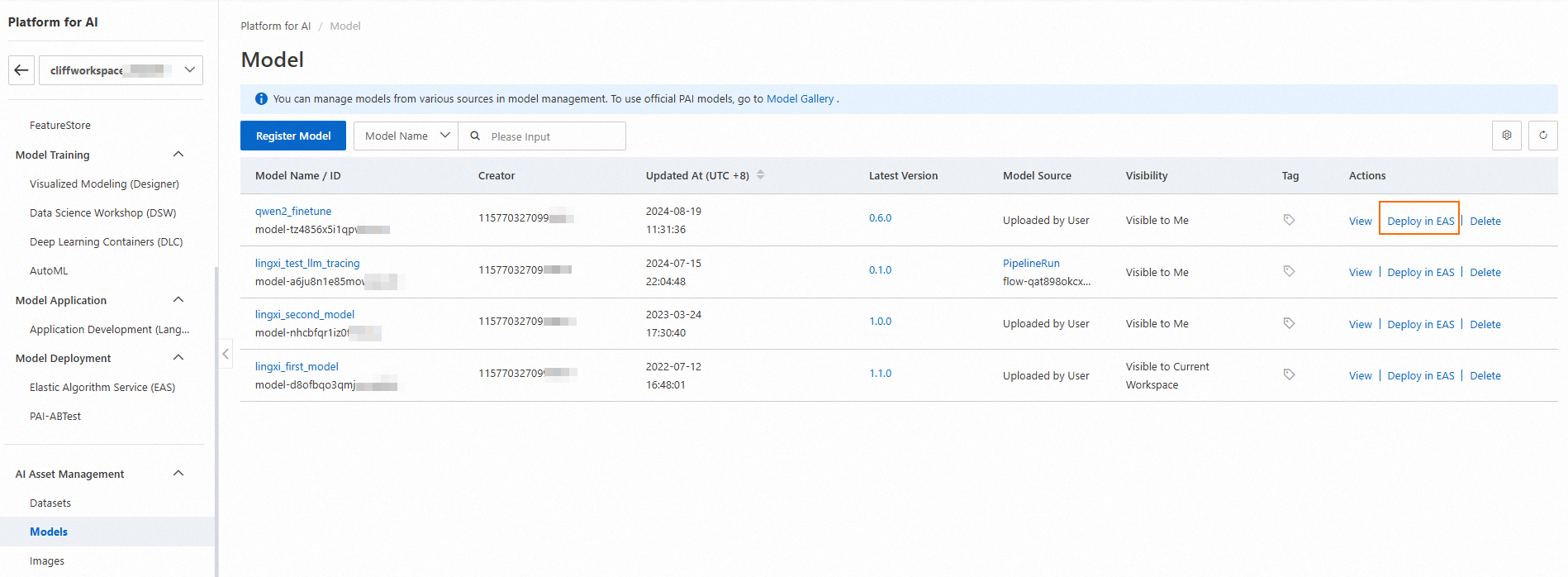Open the lingxi_second_model model
This screenshot has width=1568, height=577.
(305, 314)
